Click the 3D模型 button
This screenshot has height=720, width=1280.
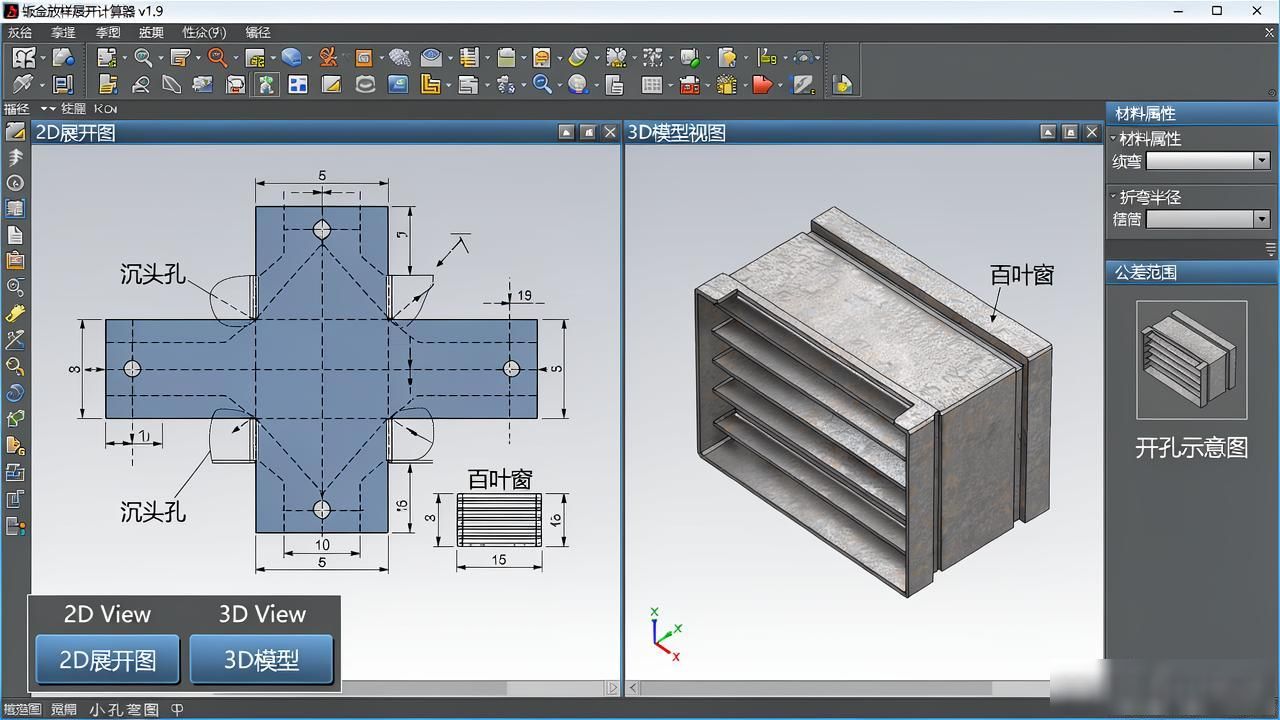pyautogui.click(x=261, y=660)
